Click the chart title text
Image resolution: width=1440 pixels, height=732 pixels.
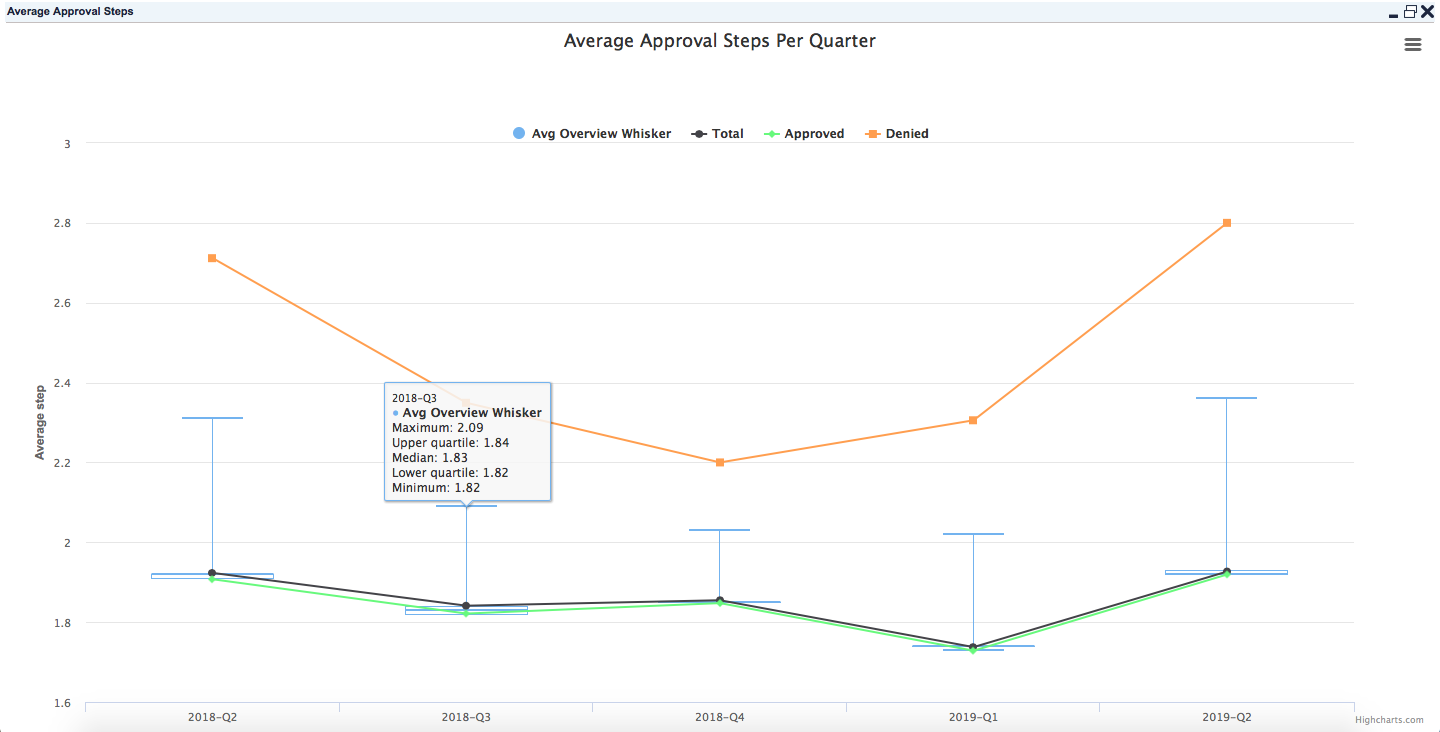click(x=719, y=41)
